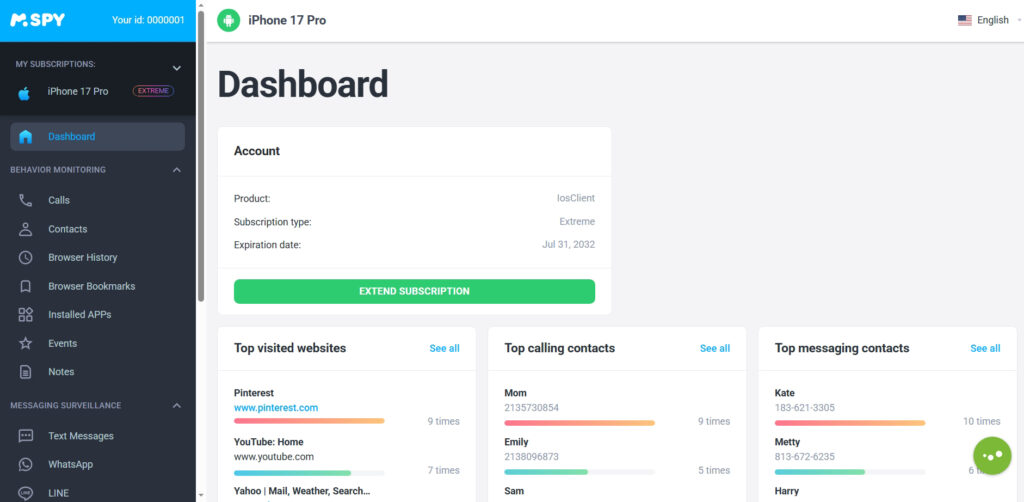The height and width of the screenshot is (502, 1024).
Task: Select Dashboard in the sidebar
Action: click(x=72, y=137)
